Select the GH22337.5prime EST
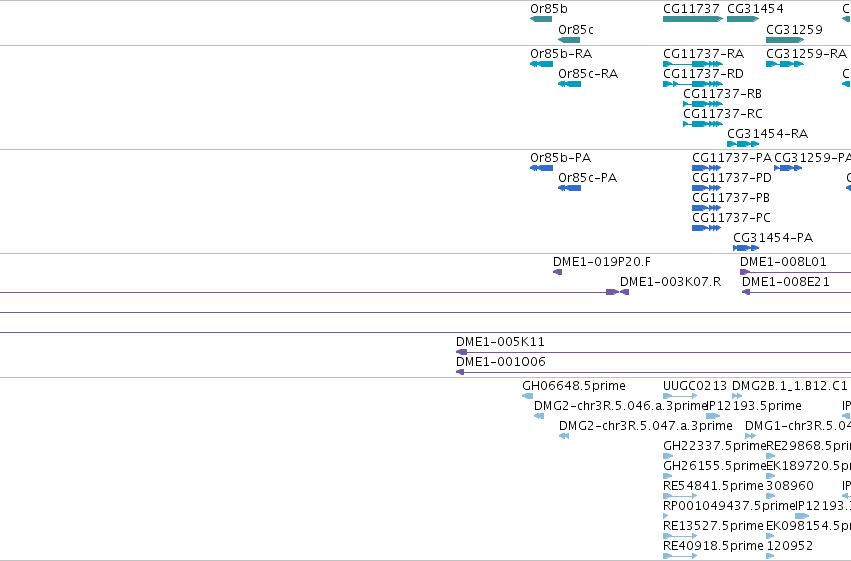 pyautogui.click(x=668, y=456)
